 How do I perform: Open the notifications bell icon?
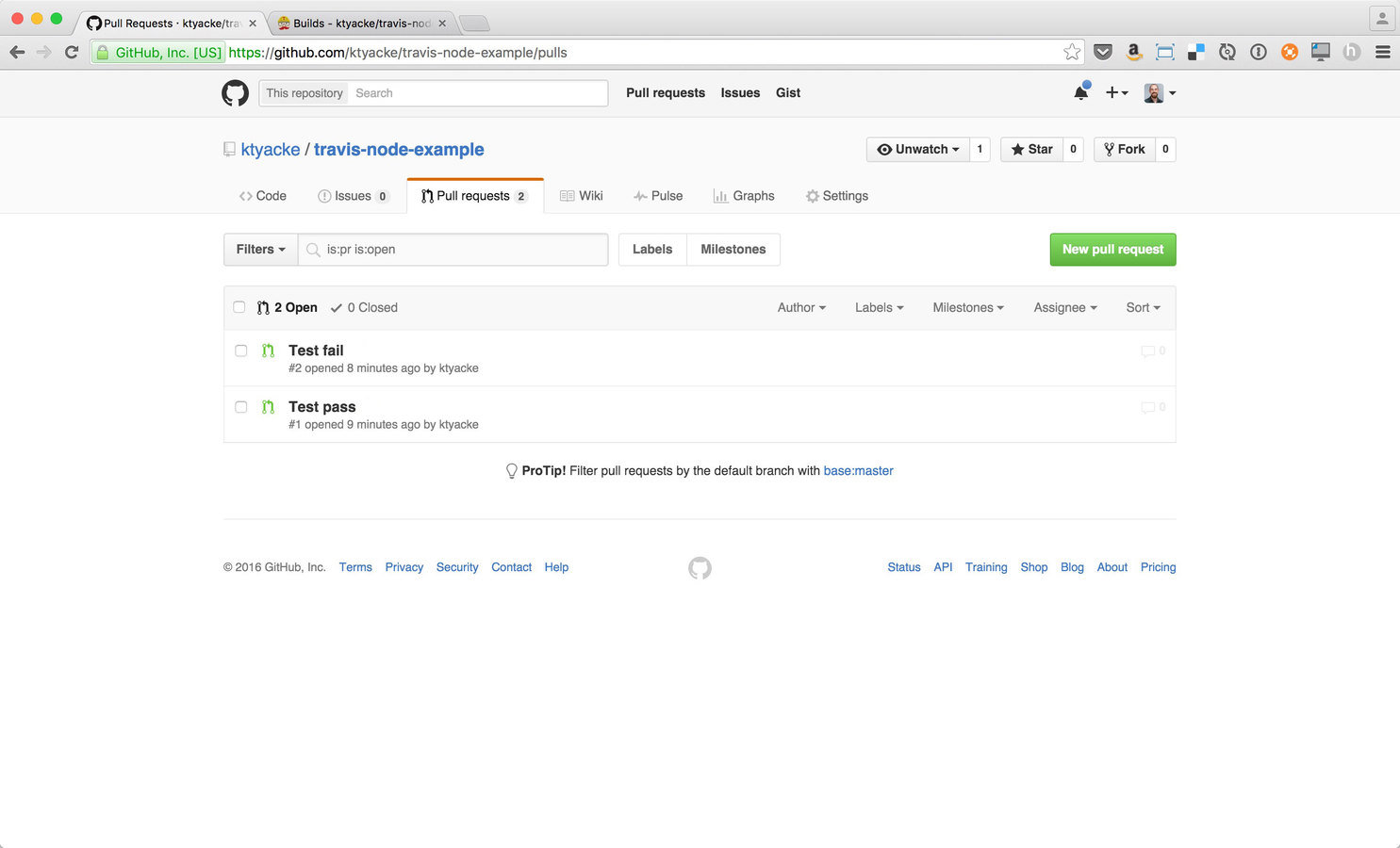pyautogui.click(x=1081, y=92)
